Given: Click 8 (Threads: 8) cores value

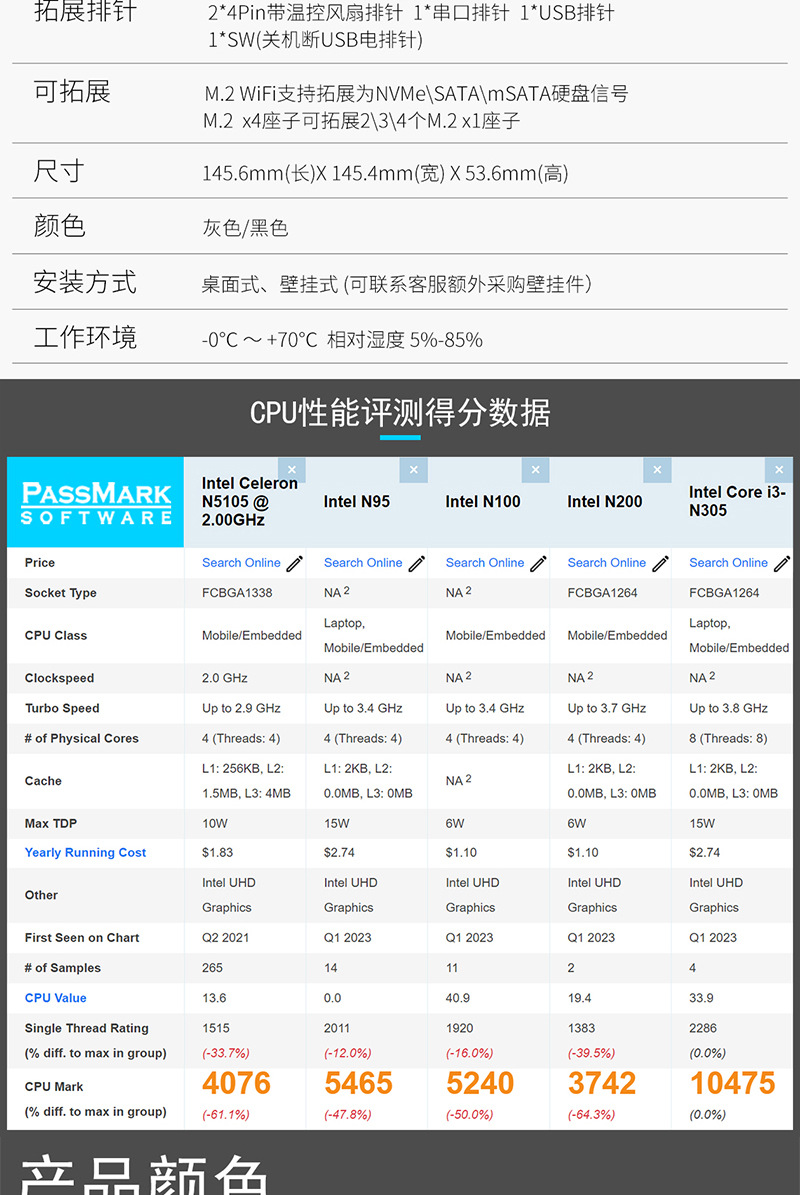Looking at the screenshot, I should (728, 738).
